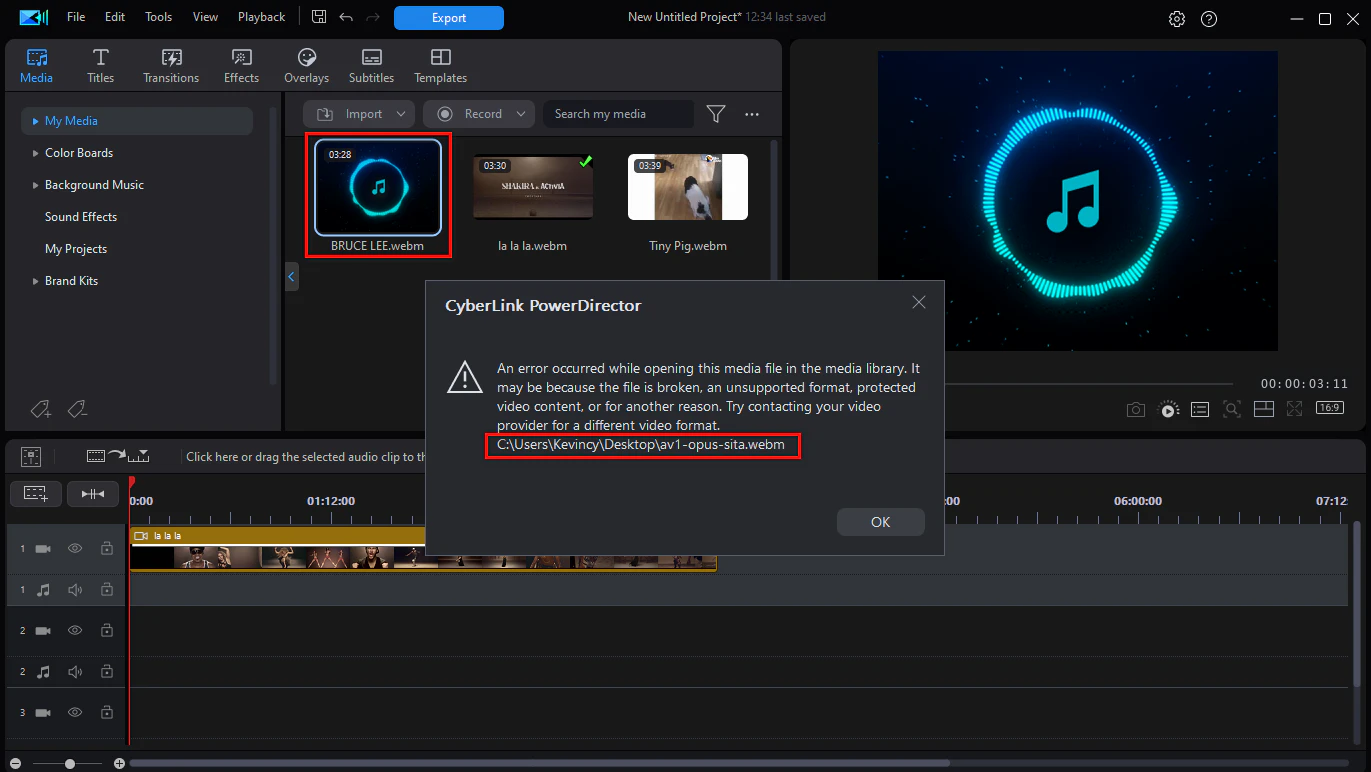Image resolution: width=1371 pixels, height=772 pixels.
Task: Click the preview list view icon
Action: tap(1200, 409)
